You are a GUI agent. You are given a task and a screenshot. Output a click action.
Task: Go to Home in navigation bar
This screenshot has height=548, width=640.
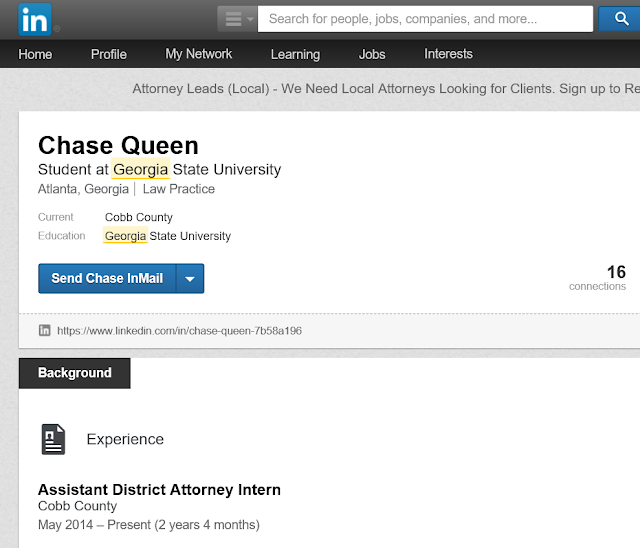[x=35, y=54]
